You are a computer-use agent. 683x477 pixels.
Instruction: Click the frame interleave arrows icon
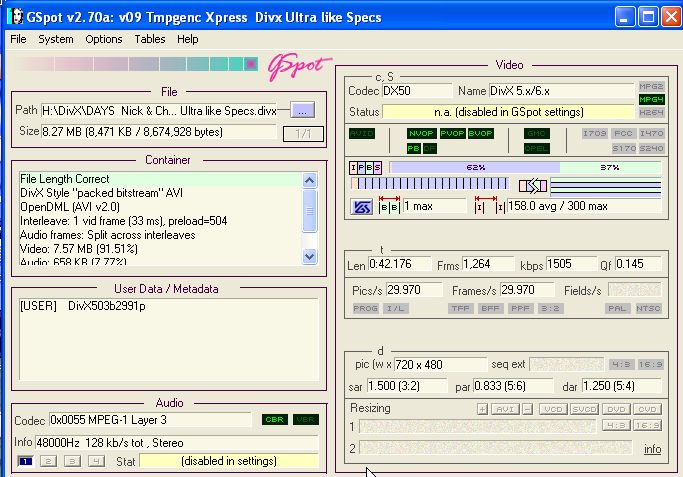533,186
